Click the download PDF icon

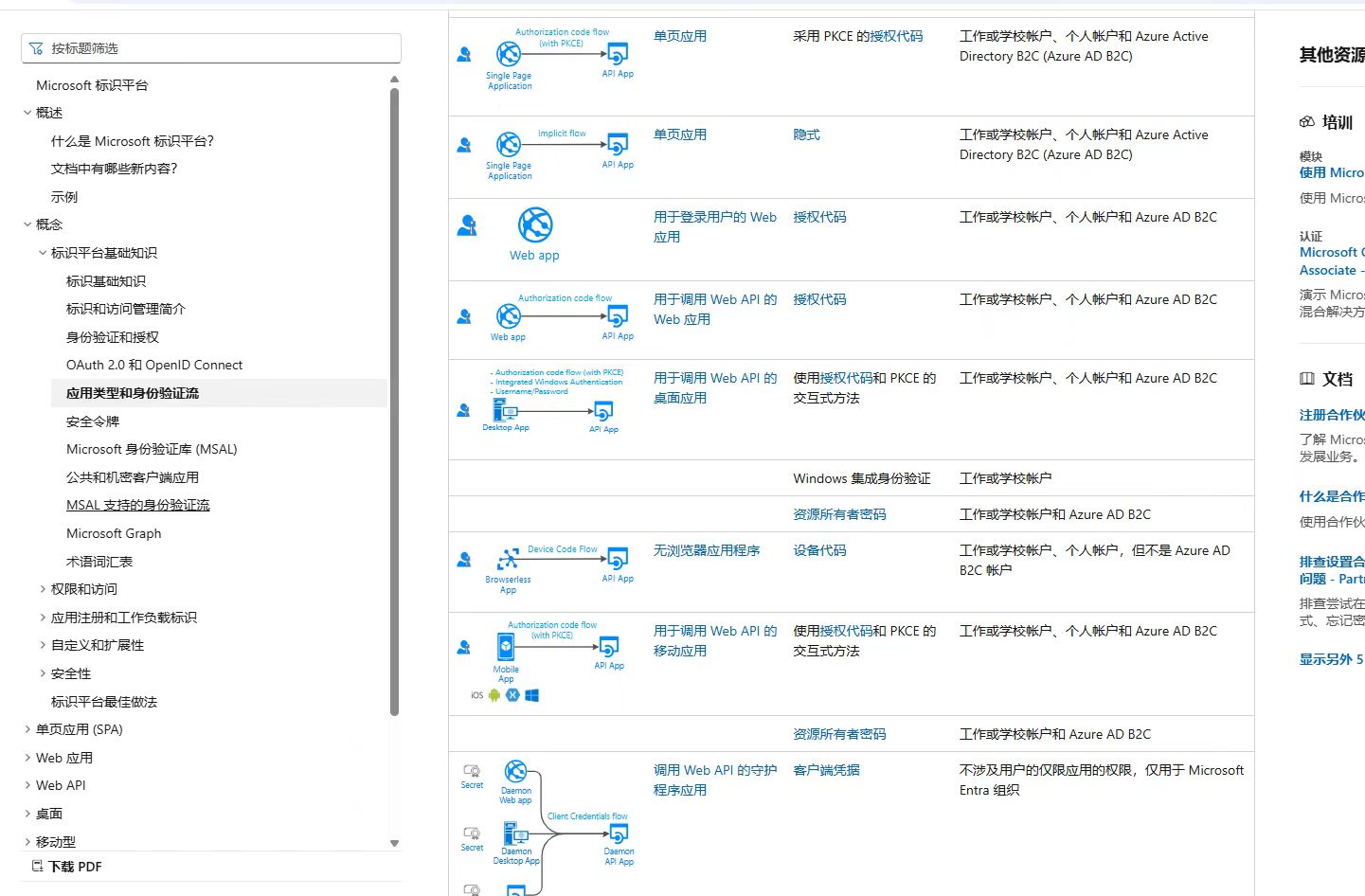(x=38, y=866)
